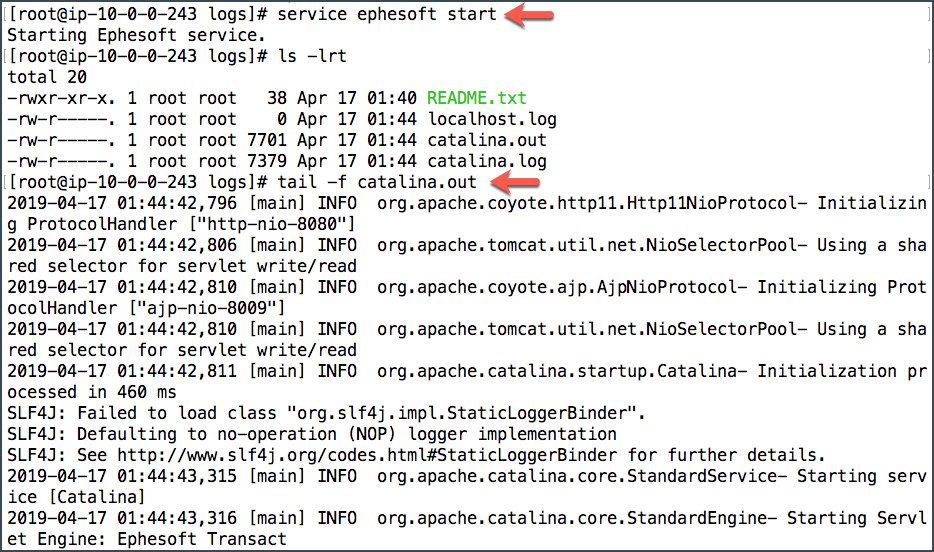Image resolution: width=934 pixels, height=552 pixels.
Task: Click 'SLF4J: Failed to load class' line
Action: [x=326, y=413]
